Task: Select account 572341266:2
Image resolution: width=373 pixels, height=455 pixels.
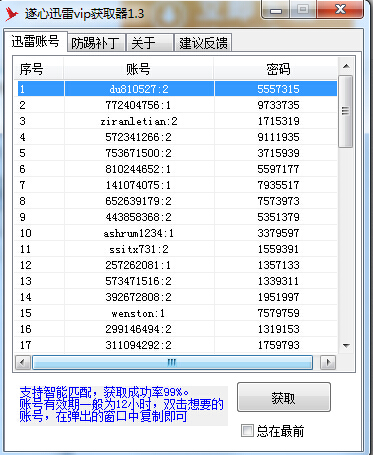Action: tap(138, 137)
